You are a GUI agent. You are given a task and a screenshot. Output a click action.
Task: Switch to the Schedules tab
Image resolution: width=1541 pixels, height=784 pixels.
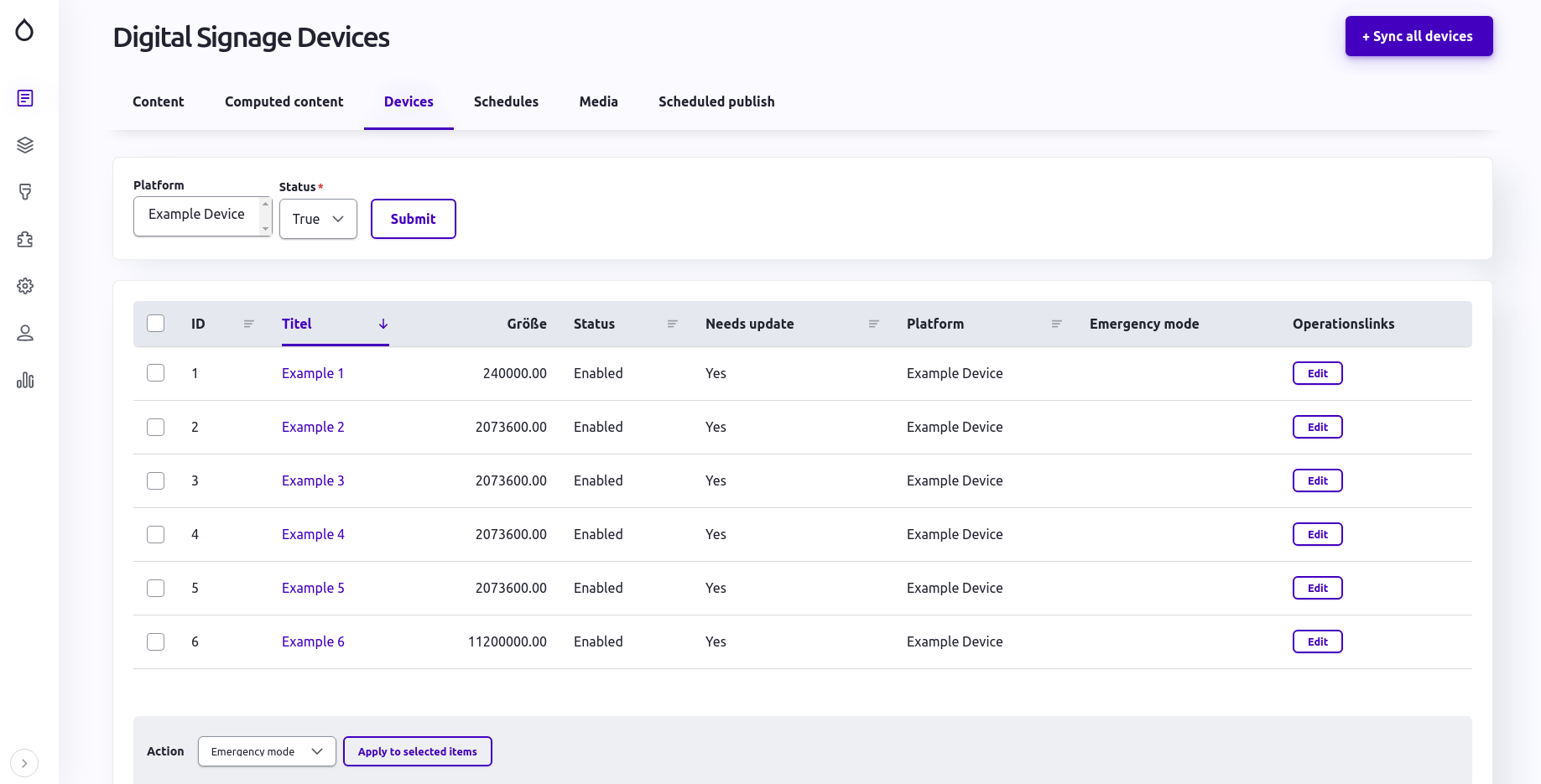coord(506,101)
